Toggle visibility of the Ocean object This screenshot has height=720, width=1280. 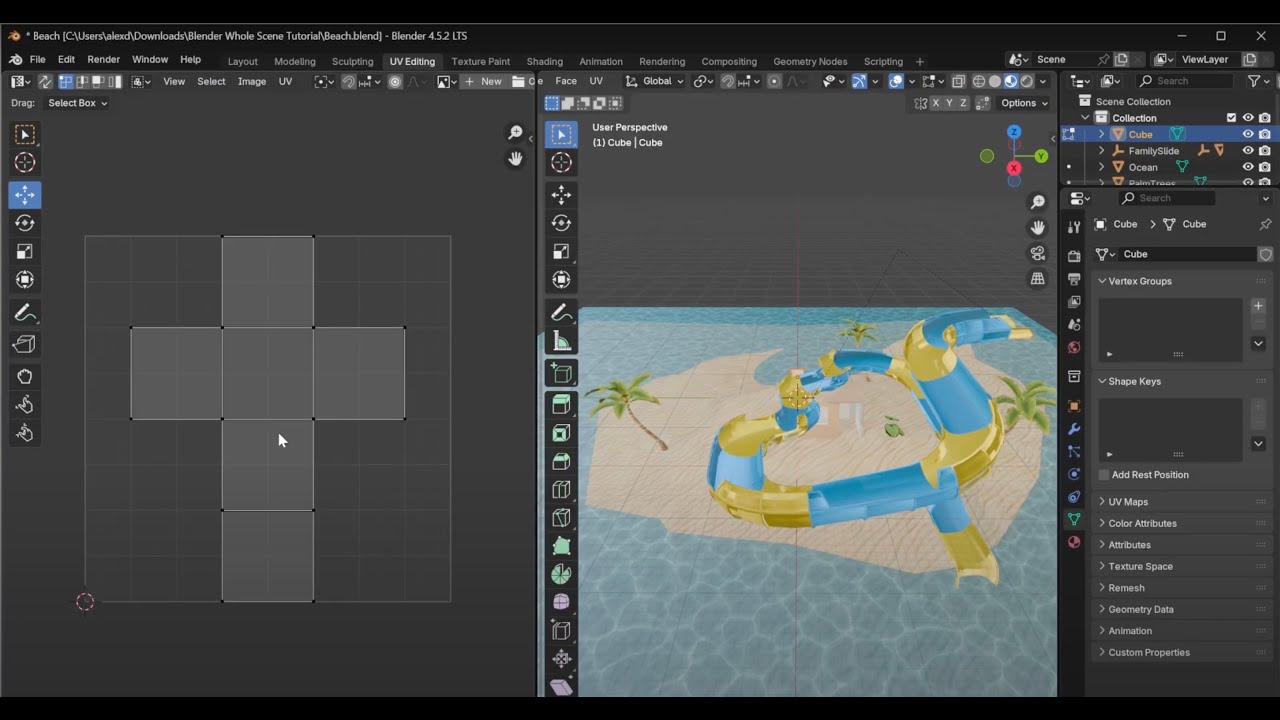[x=1248, y=167]
